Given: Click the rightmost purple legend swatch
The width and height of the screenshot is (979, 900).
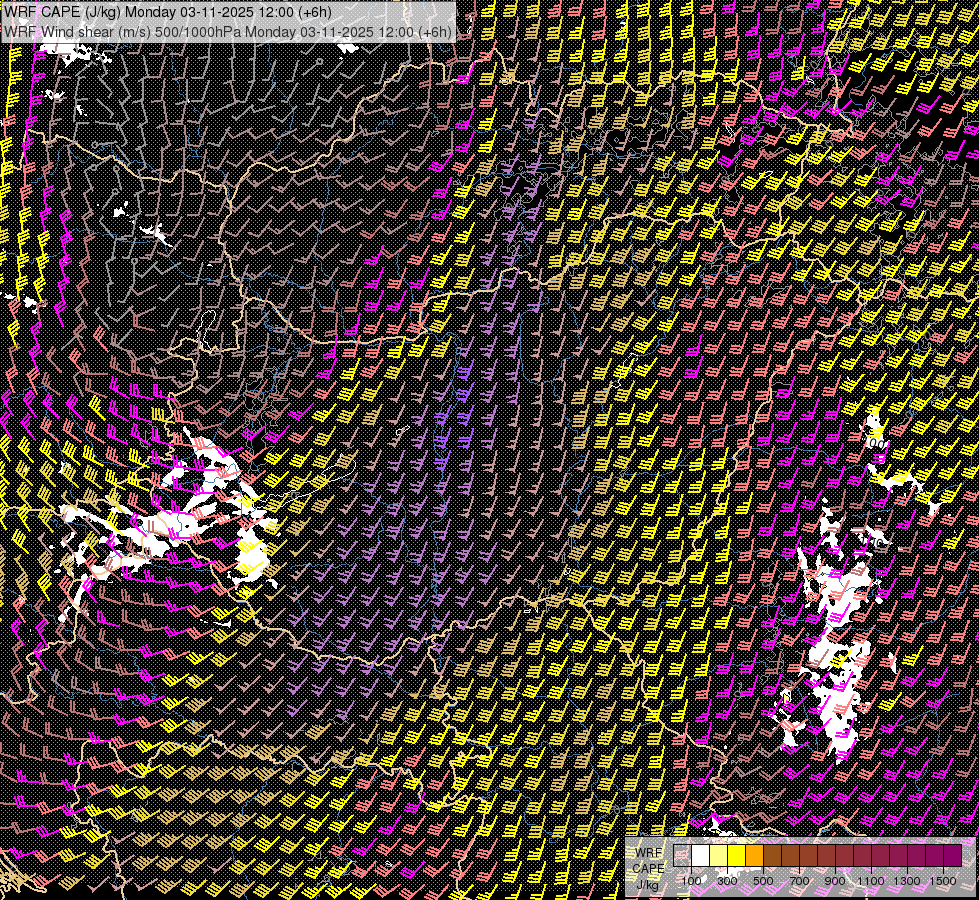Looking at the screenshot, I should pos(953,855).
